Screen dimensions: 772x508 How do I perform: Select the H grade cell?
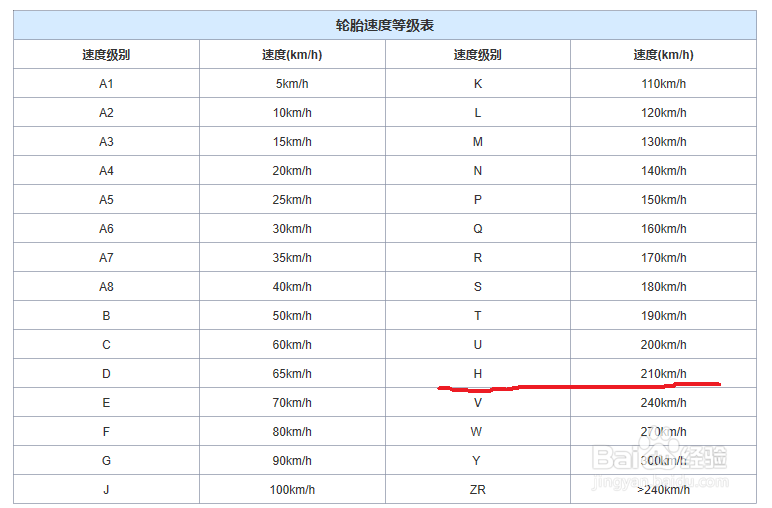click(x=478, y=374)
